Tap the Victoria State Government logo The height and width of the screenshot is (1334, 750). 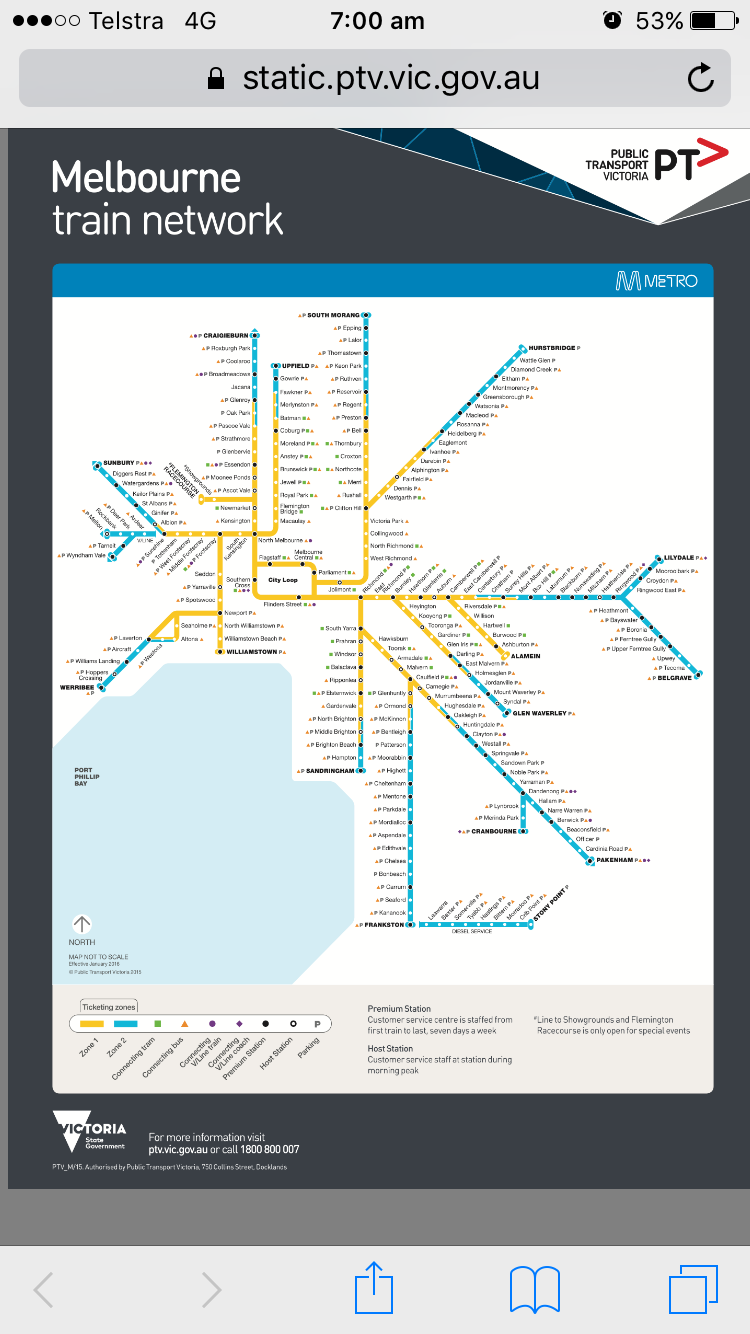pos(90,1135)
